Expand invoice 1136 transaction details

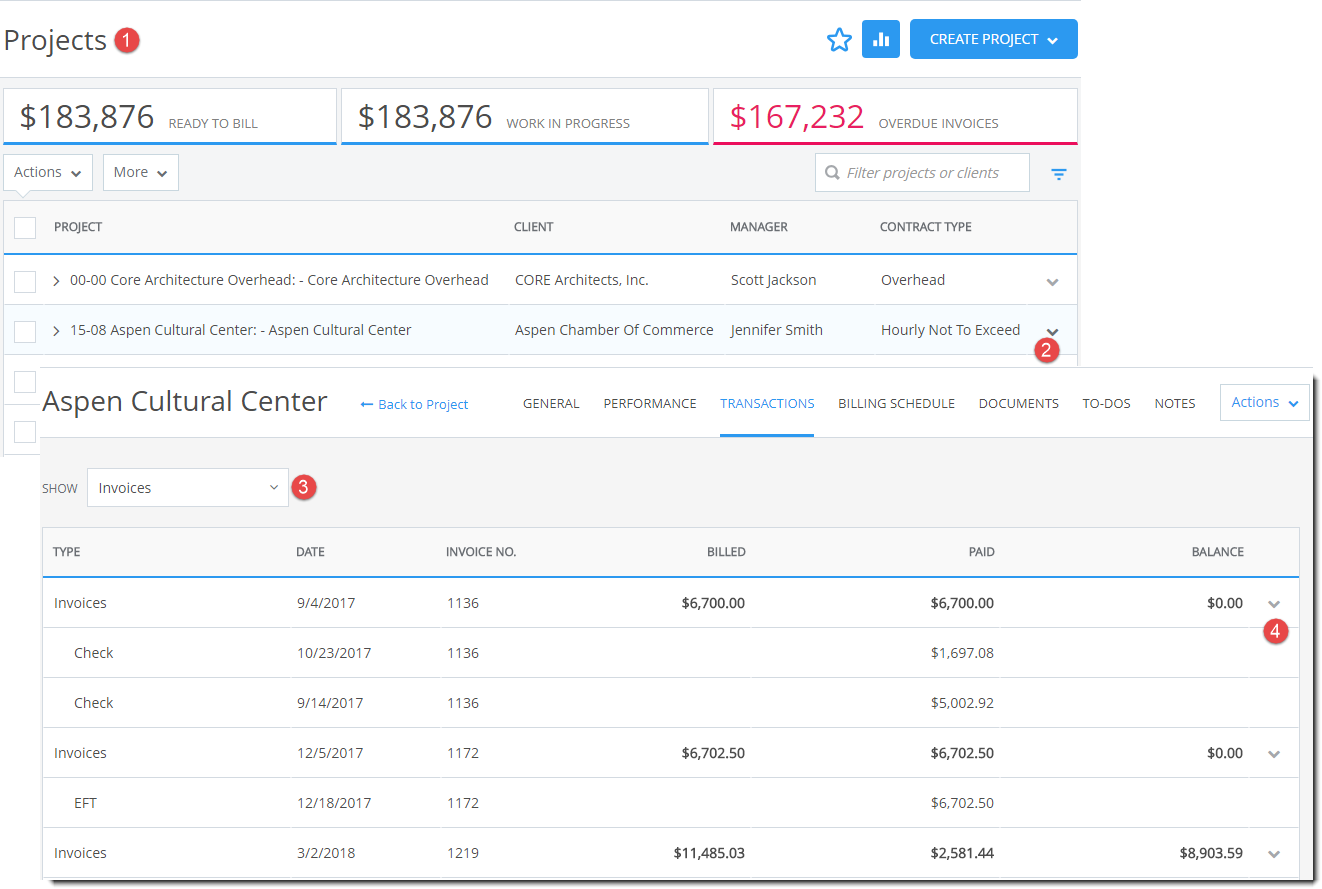coord(1274,603)
